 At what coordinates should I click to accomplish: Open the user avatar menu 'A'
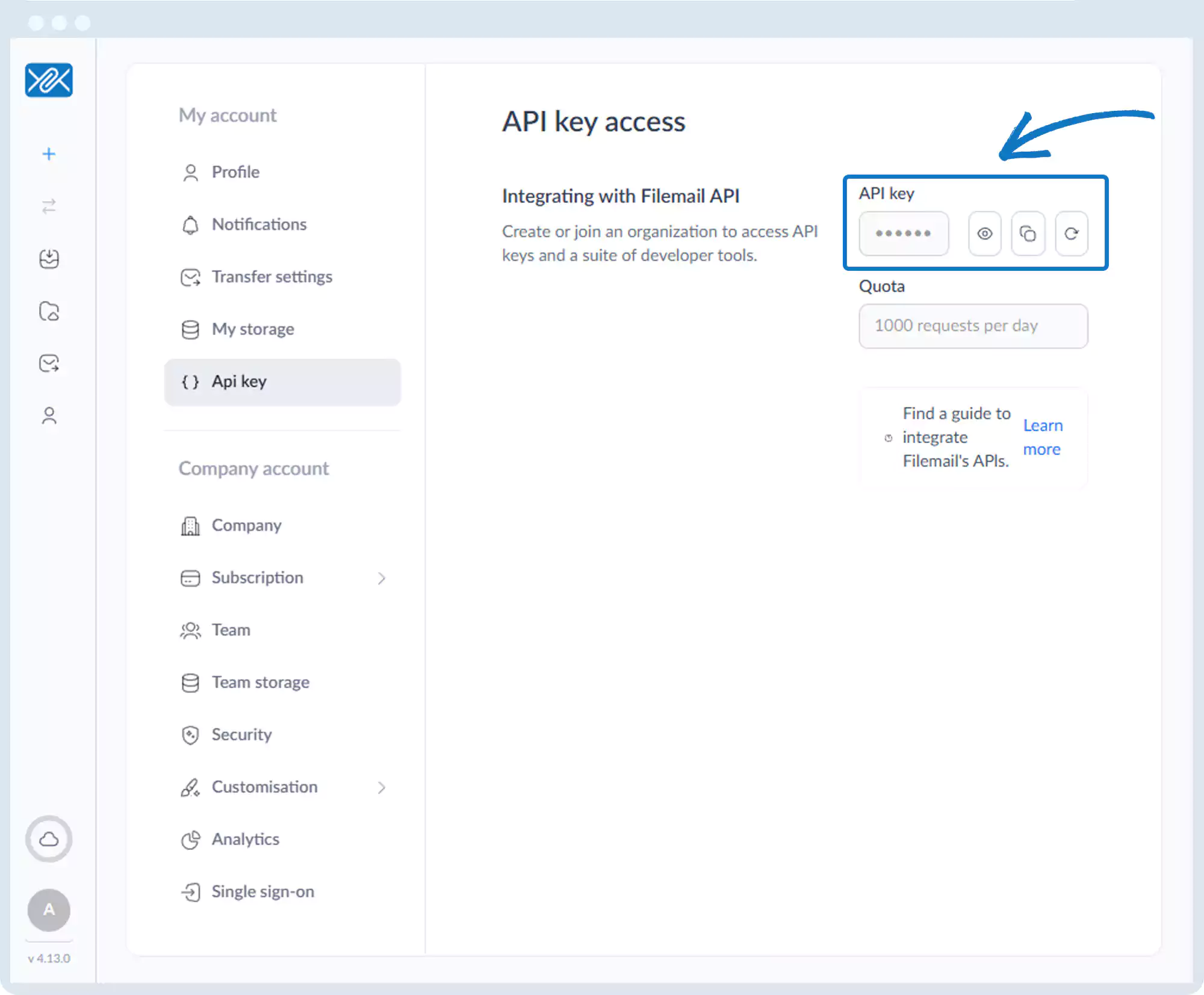[x=49, y=910]
